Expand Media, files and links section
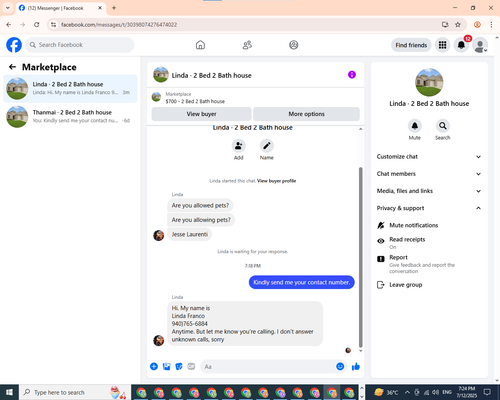 point(429,191)
